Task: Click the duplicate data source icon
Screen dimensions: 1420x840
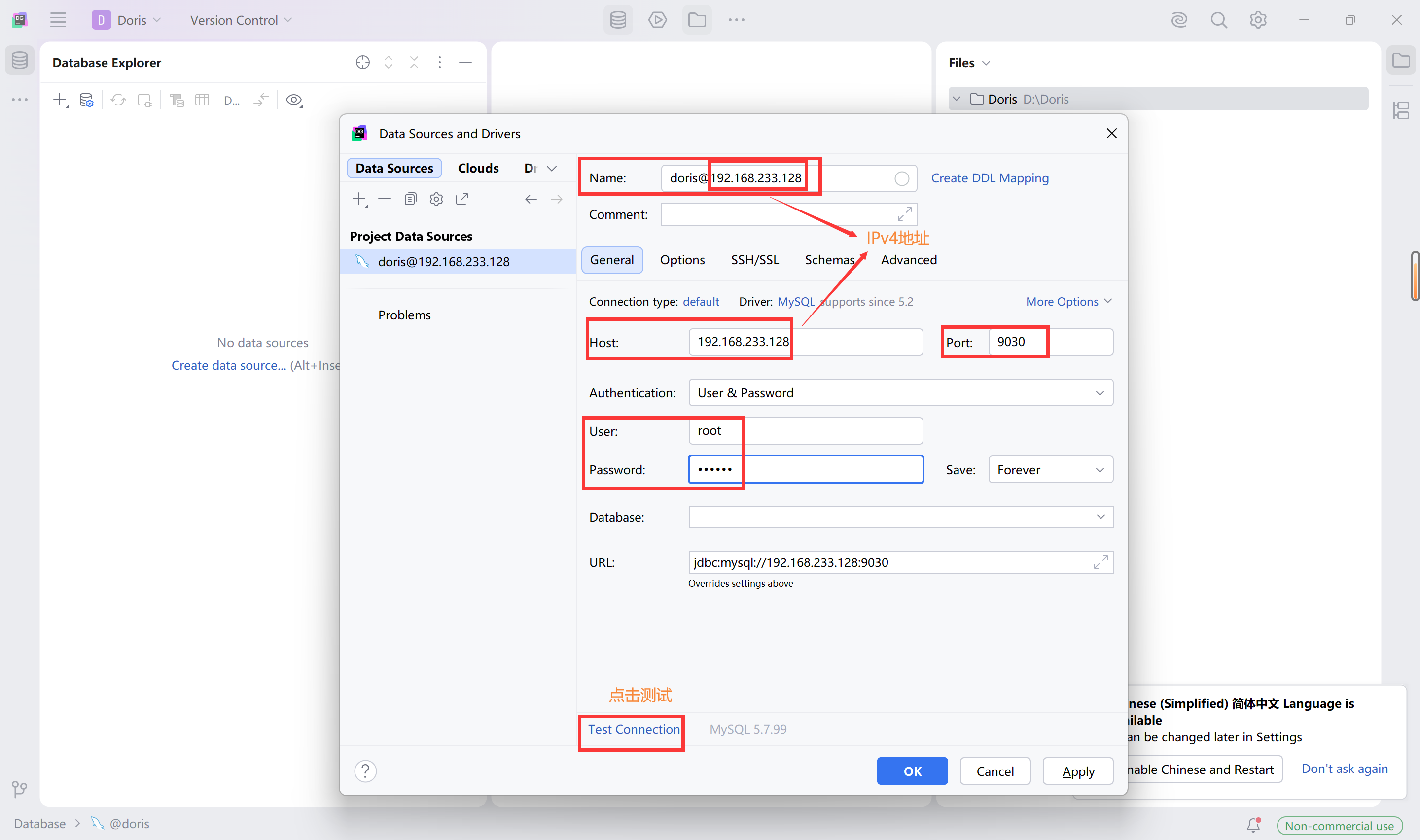Action: [410, 199]
